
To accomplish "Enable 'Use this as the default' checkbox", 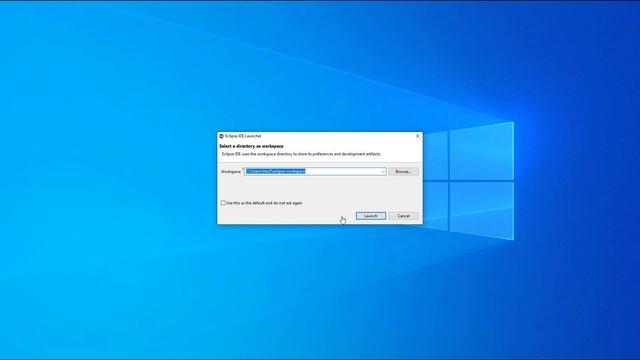I will click(x=223, y=203).
